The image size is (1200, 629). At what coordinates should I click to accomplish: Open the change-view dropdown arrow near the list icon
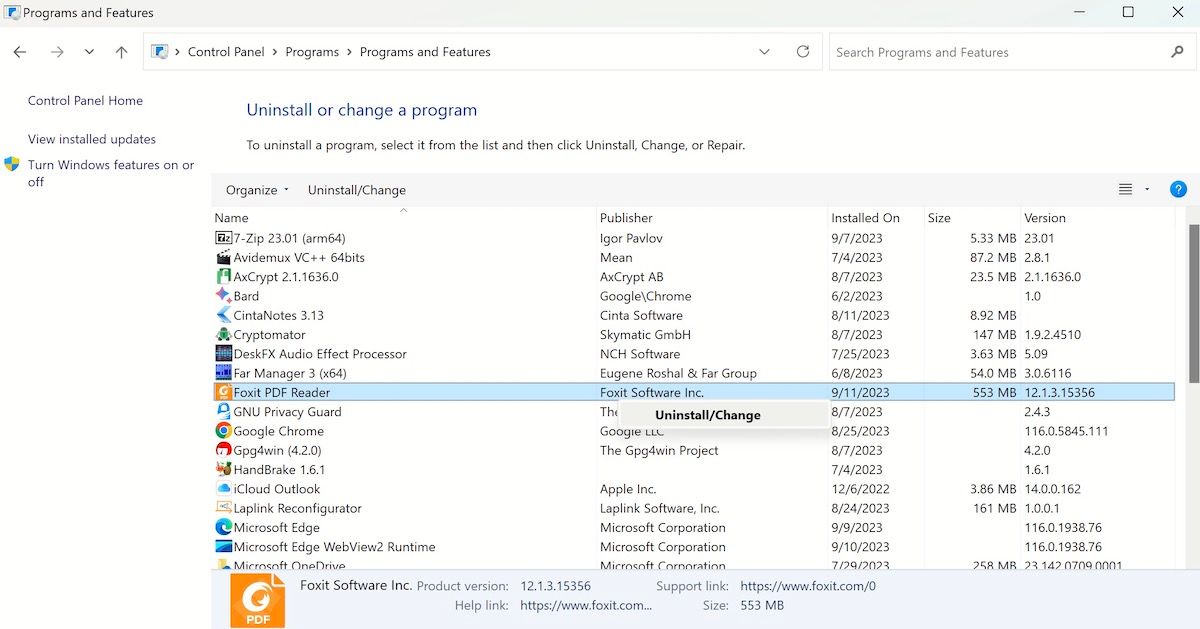pyautogui.click(x=1146, y=189)
